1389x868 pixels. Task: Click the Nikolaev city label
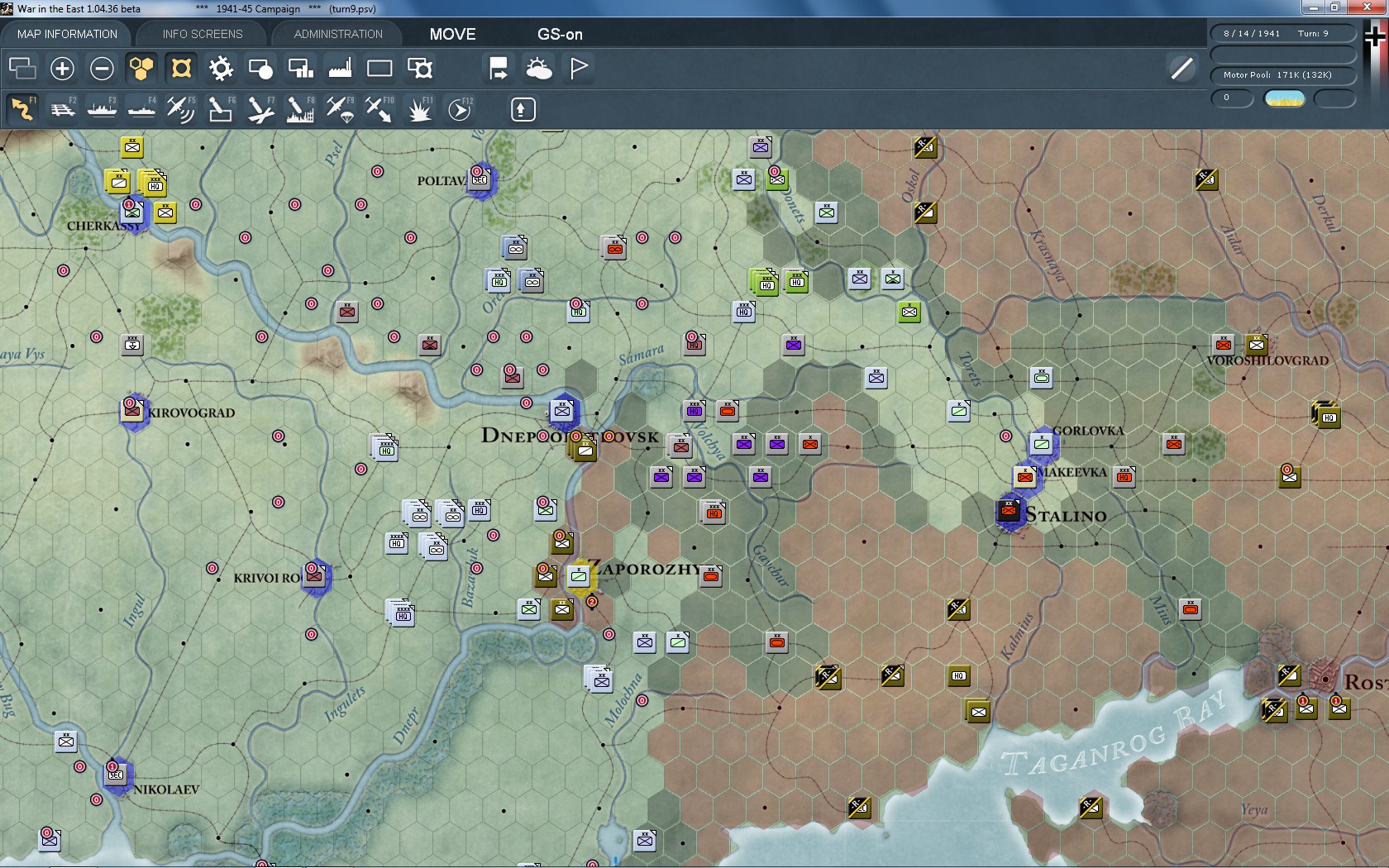(x=166, y=789)
